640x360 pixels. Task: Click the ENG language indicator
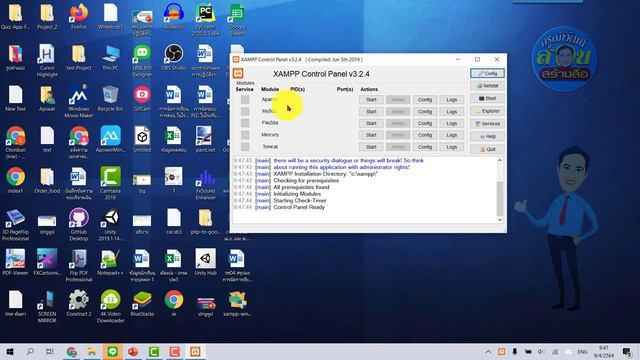click(582, 351)
